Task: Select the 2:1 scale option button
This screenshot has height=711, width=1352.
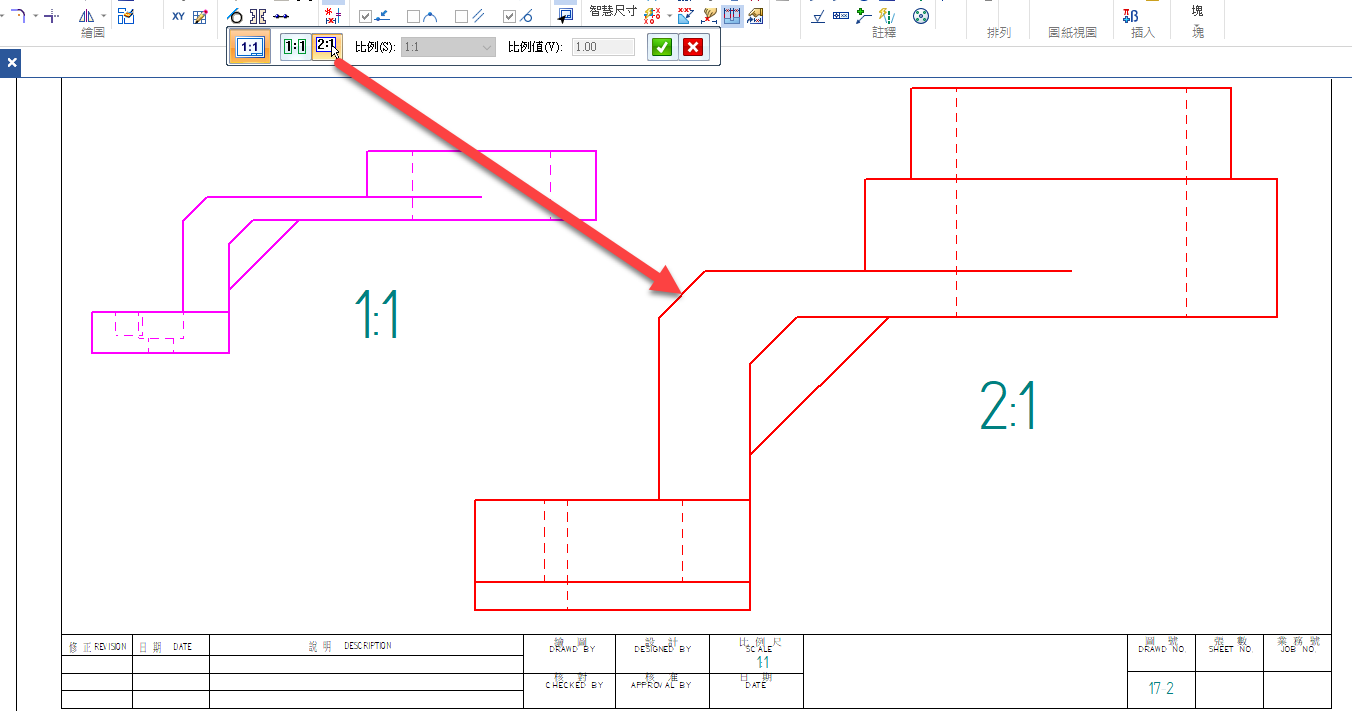Action: tap(326, 46)
